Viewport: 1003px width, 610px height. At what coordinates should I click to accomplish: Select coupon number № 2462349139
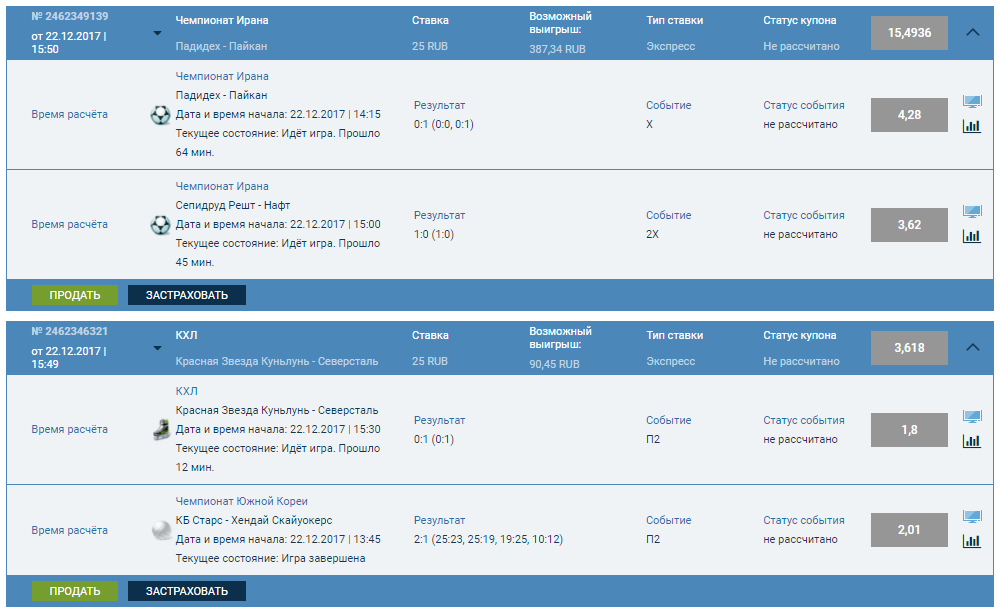click(x=70, y=16)
